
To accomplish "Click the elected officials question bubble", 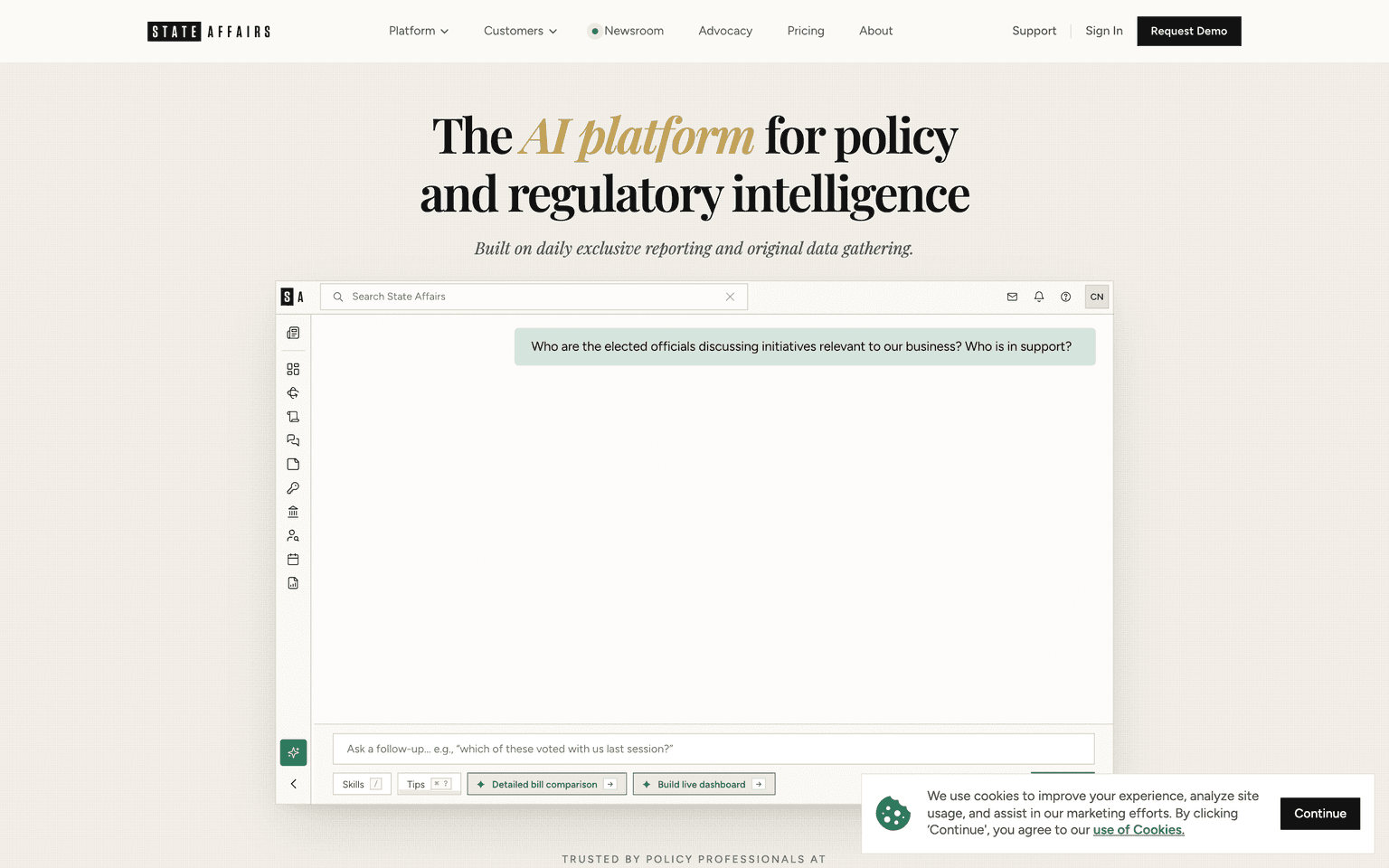I will click(805, 346).
